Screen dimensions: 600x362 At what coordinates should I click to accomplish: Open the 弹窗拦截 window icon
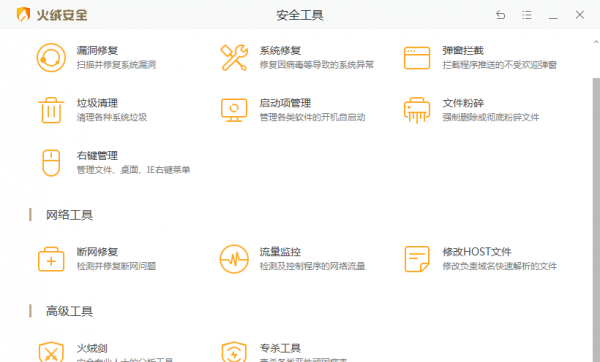[417, 58]
